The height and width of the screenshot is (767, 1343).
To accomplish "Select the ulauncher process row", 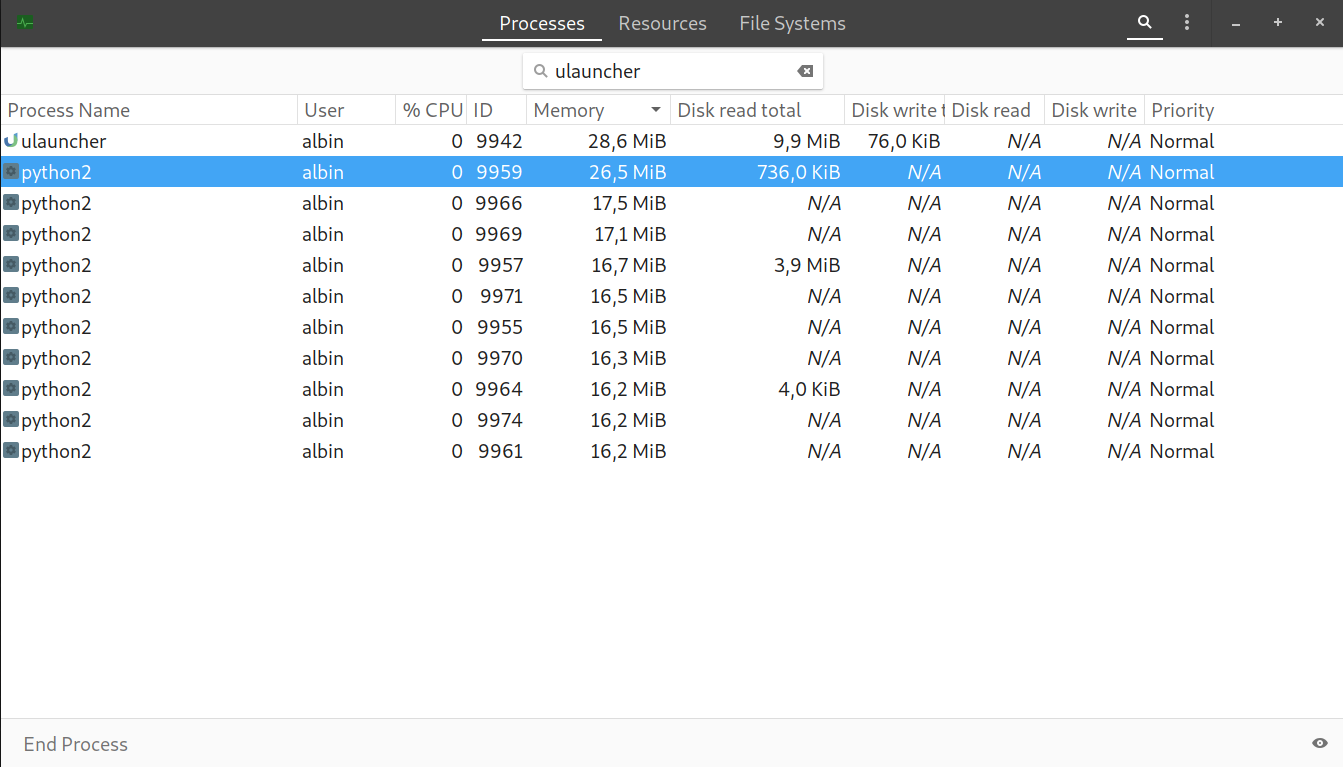I will pyautogui.click(x=400, y=140).
